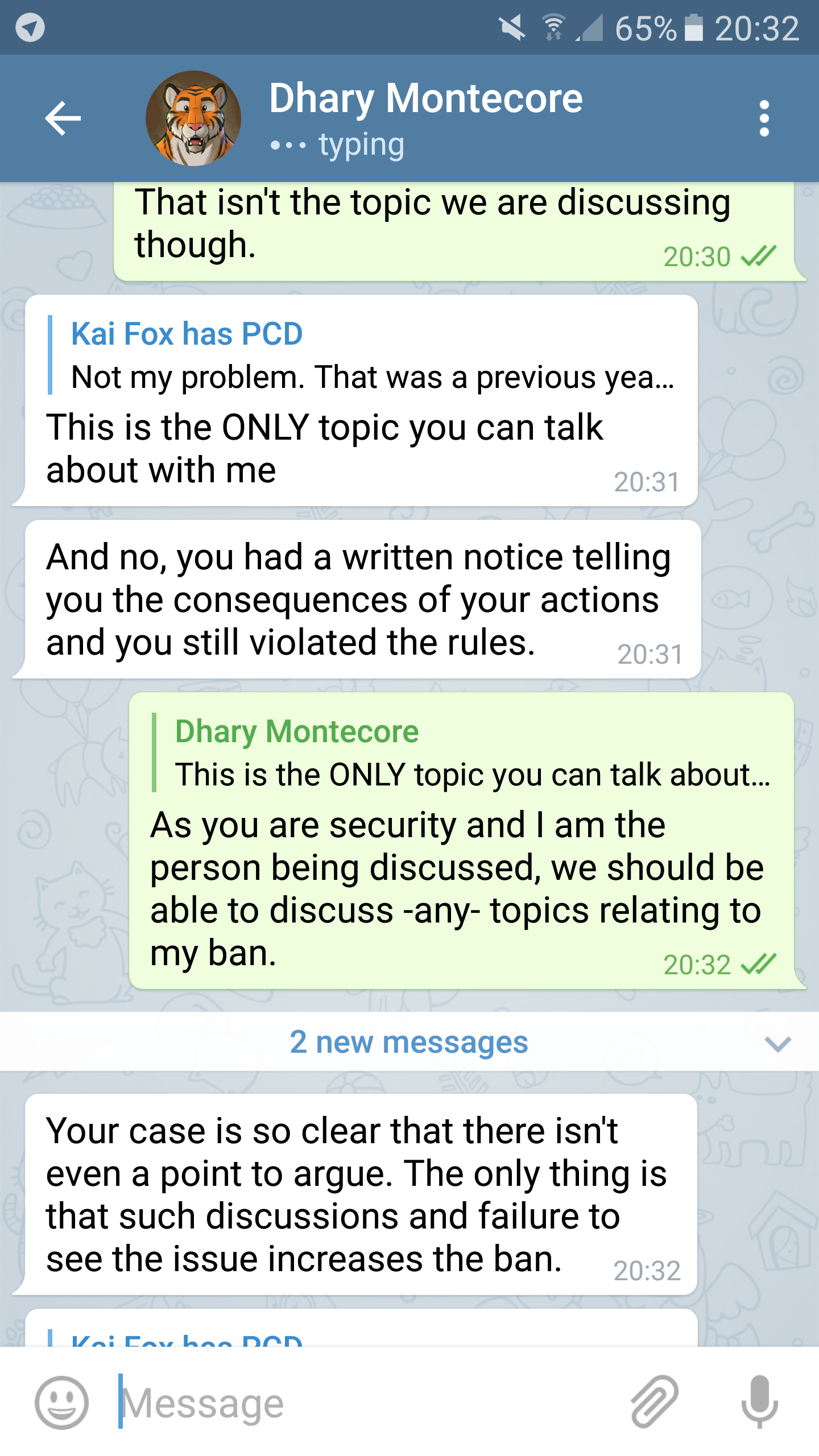
Task: Tap the 'That isn't the topic we are discussing' message
Action: (432, 225)
